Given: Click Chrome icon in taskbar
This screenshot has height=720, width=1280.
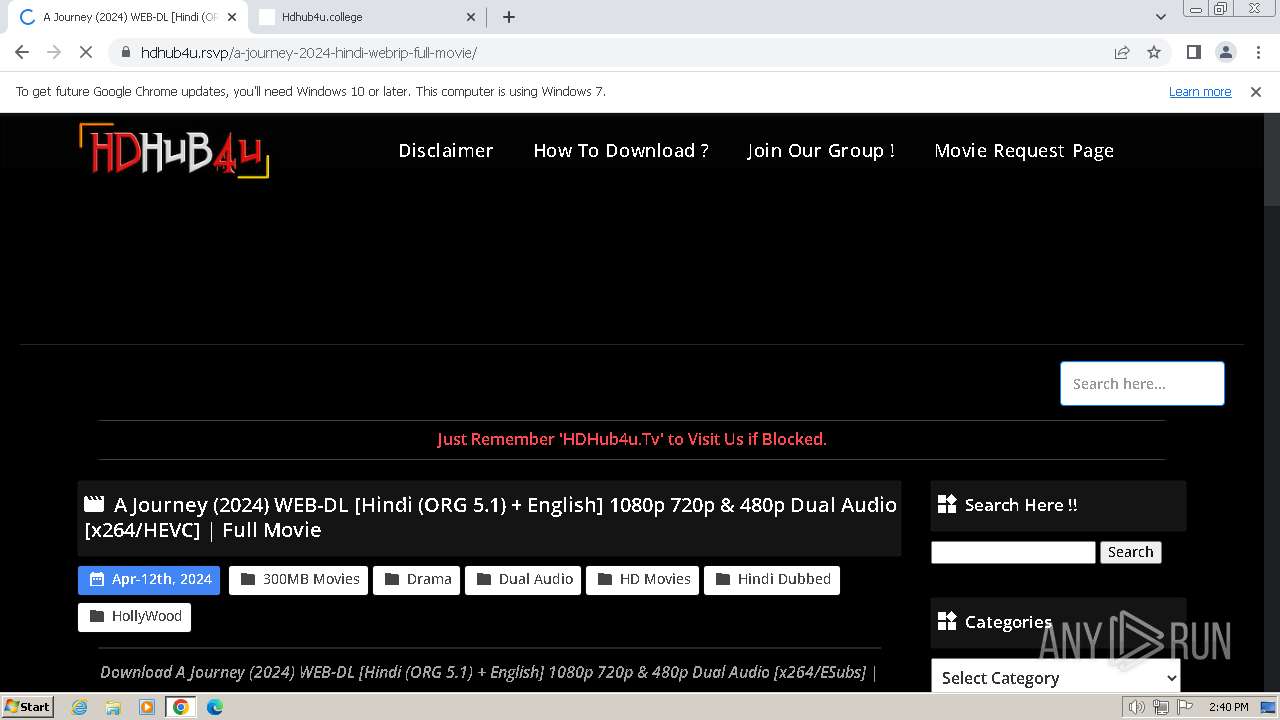Looking at the screenshot, I should [x=181, y=707].
